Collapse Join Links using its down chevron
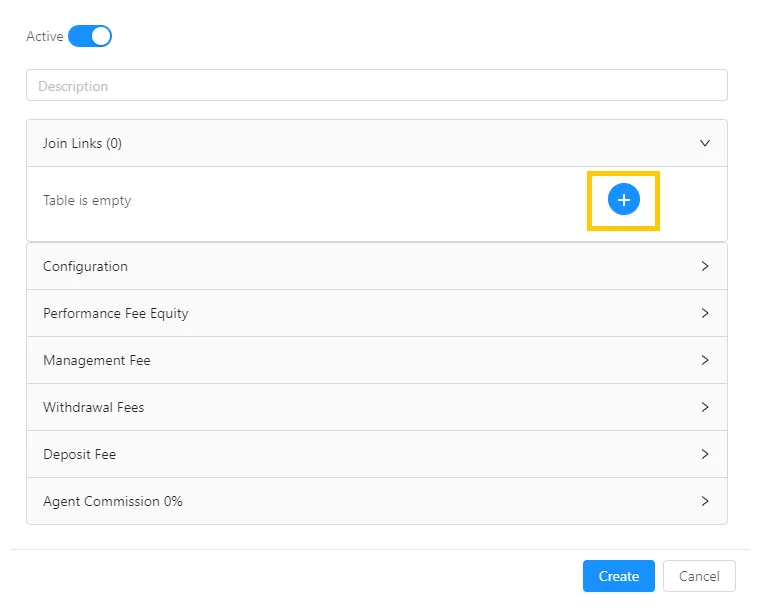This screenshot has width=772, height=613. click(x=705, y=143)
